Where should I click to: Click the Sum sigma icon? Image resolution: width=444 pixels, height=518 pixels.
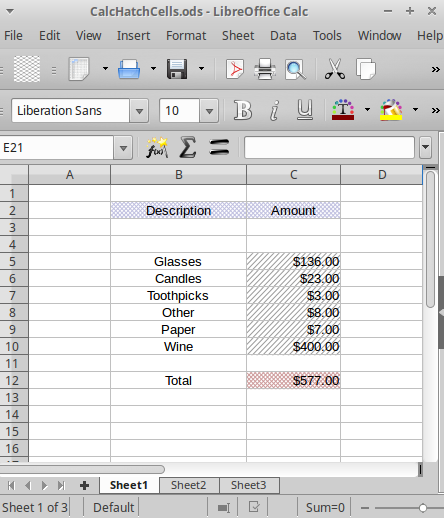click(x=188, y=147)
